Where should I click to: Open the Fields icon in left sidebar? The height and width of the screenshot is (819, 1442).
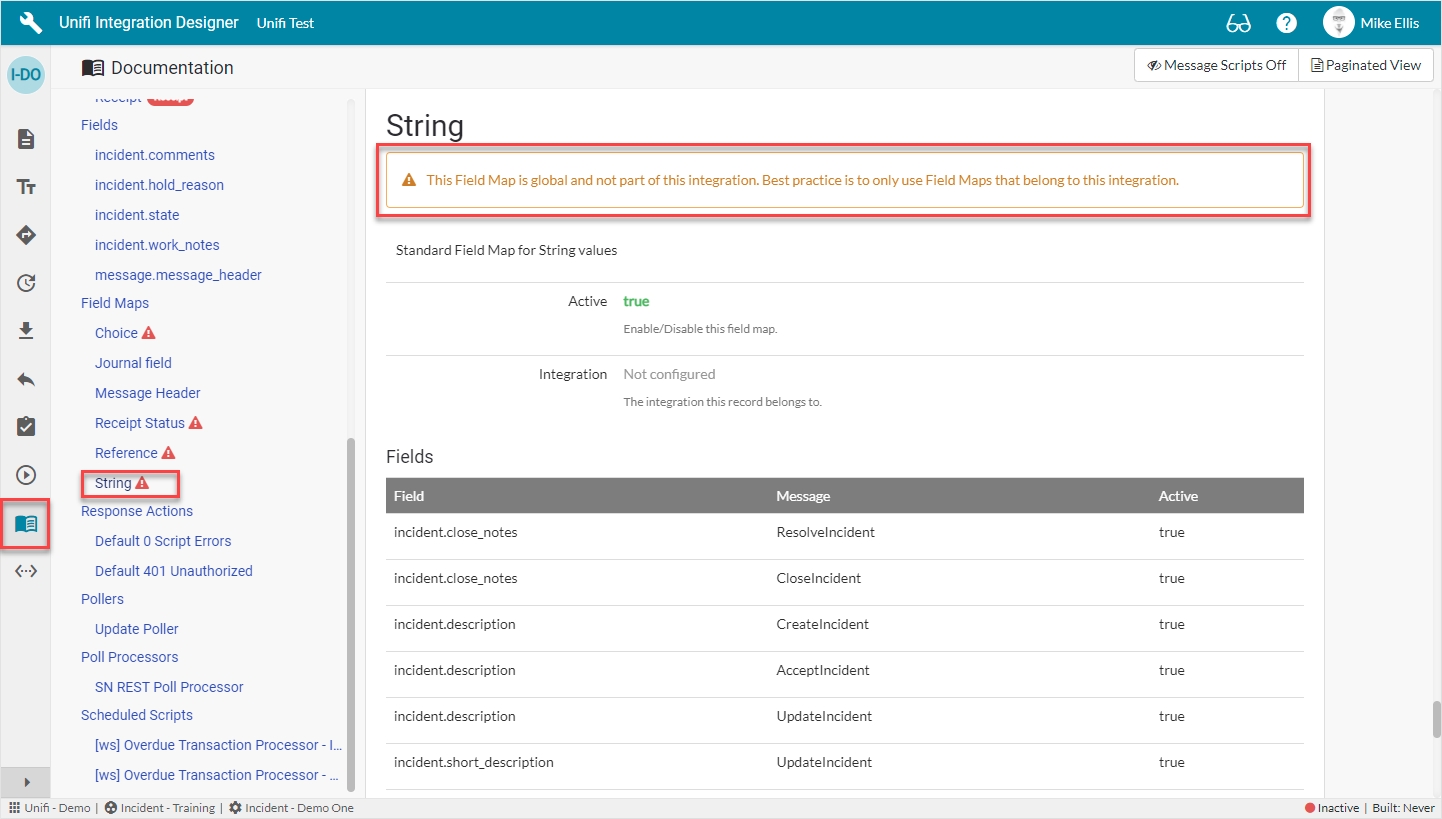[26, 187]
